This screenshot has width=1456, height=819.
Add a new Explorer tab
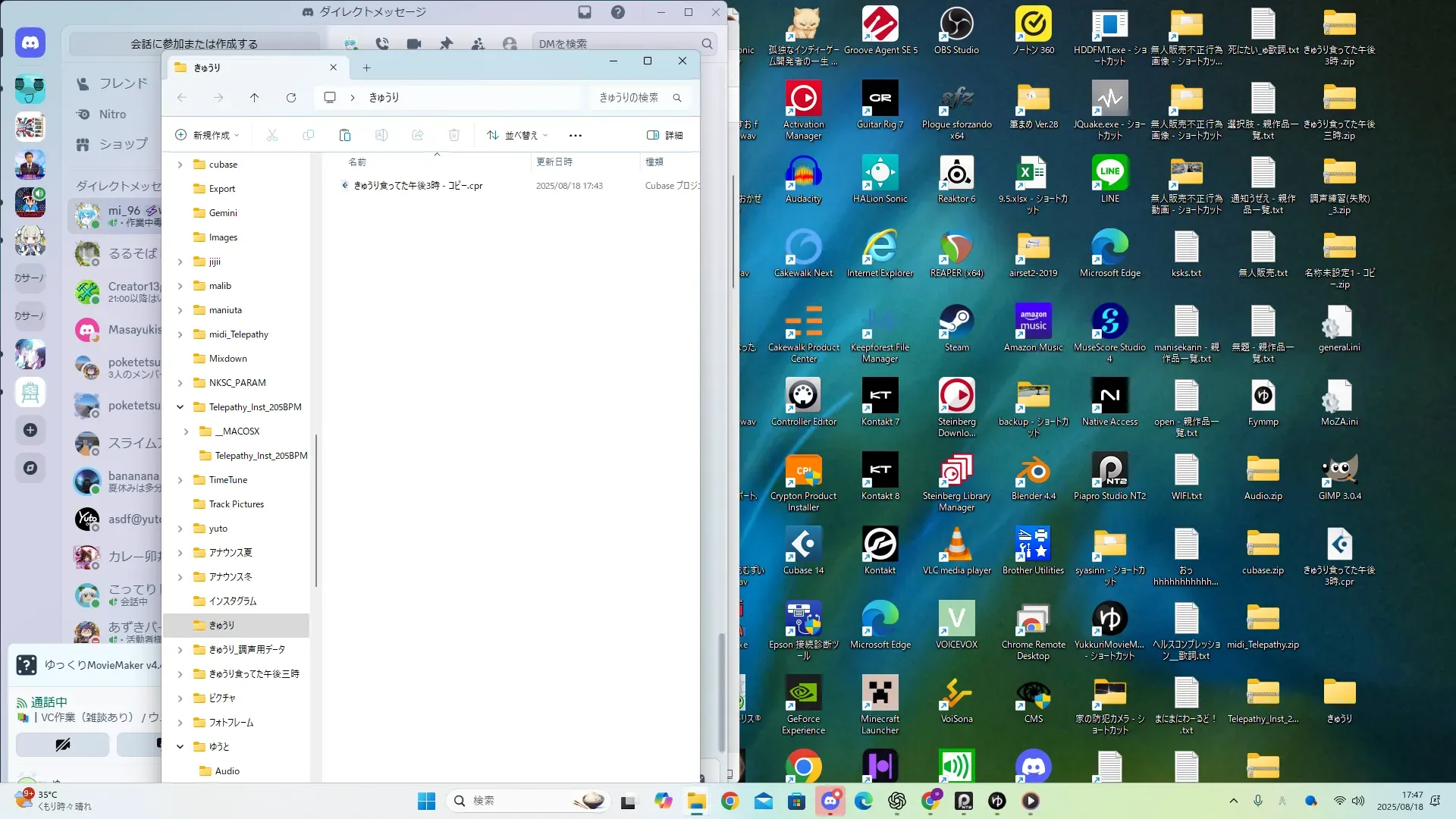[366, 67]
